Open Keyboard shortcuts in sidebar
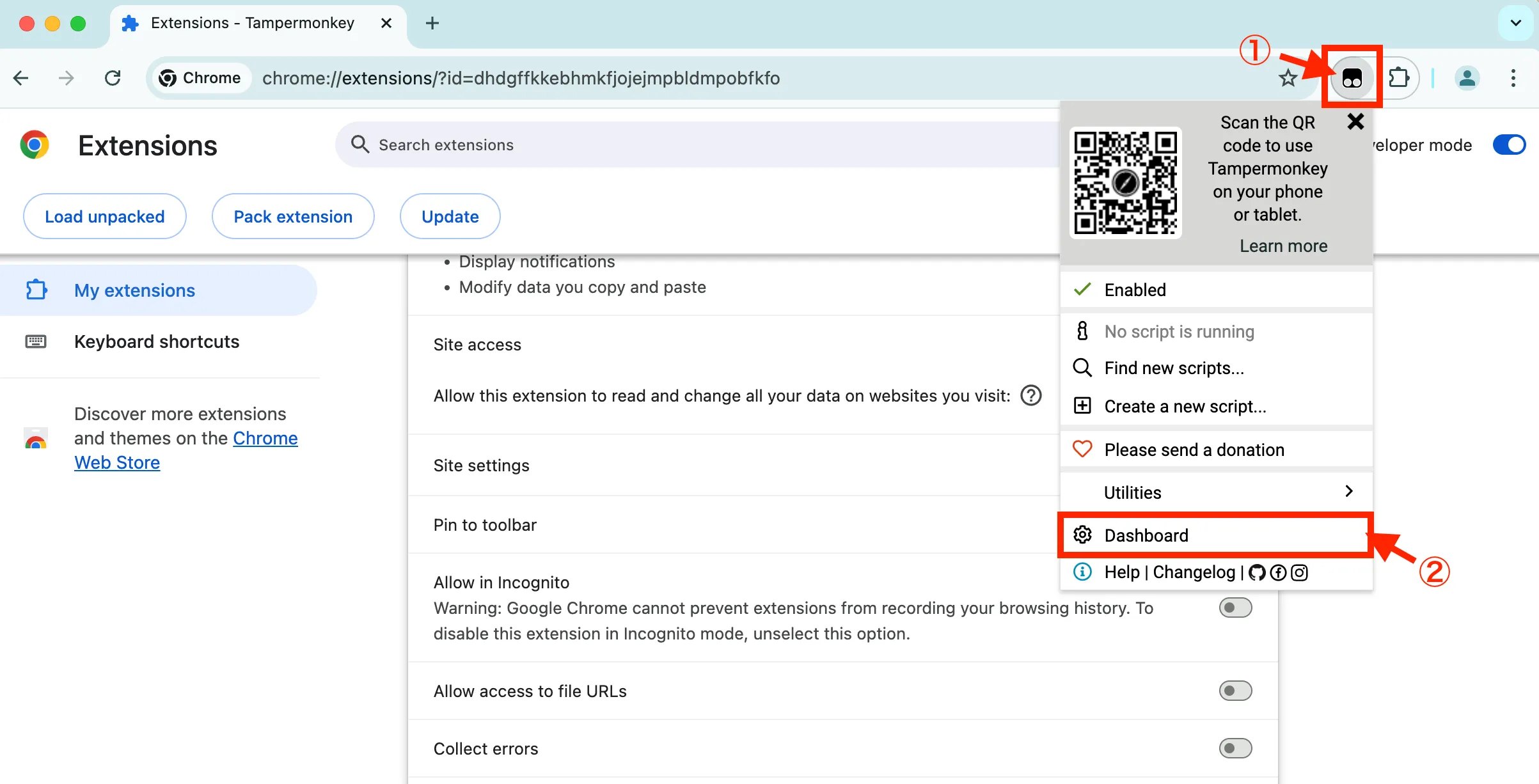The image size is (1539, 784). tap(158, 341)
